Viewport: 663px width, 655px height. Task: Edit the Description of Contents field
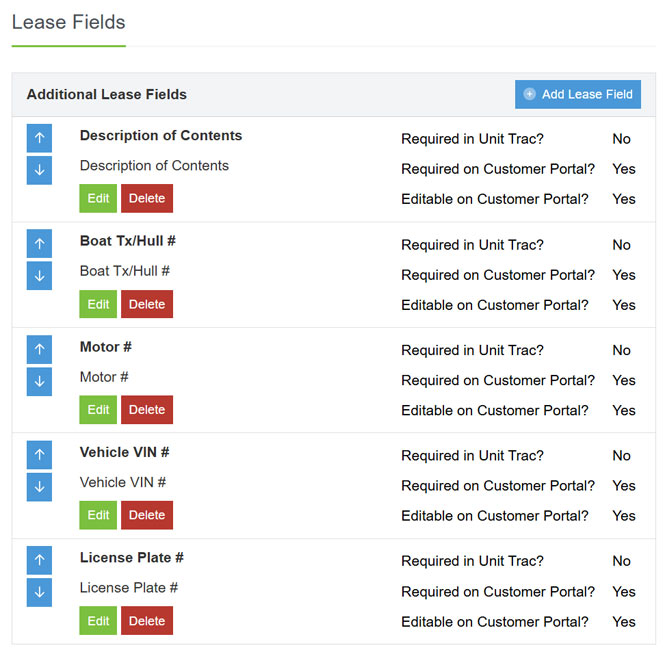coord(98,198)
